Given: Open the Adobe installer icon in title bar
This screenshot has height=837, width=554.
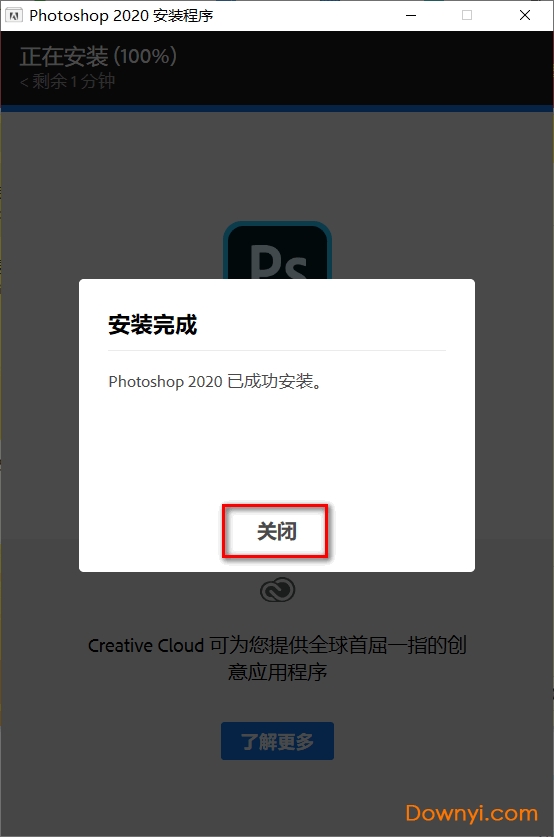Looking at the screenshot, I should tap(14, 15).
